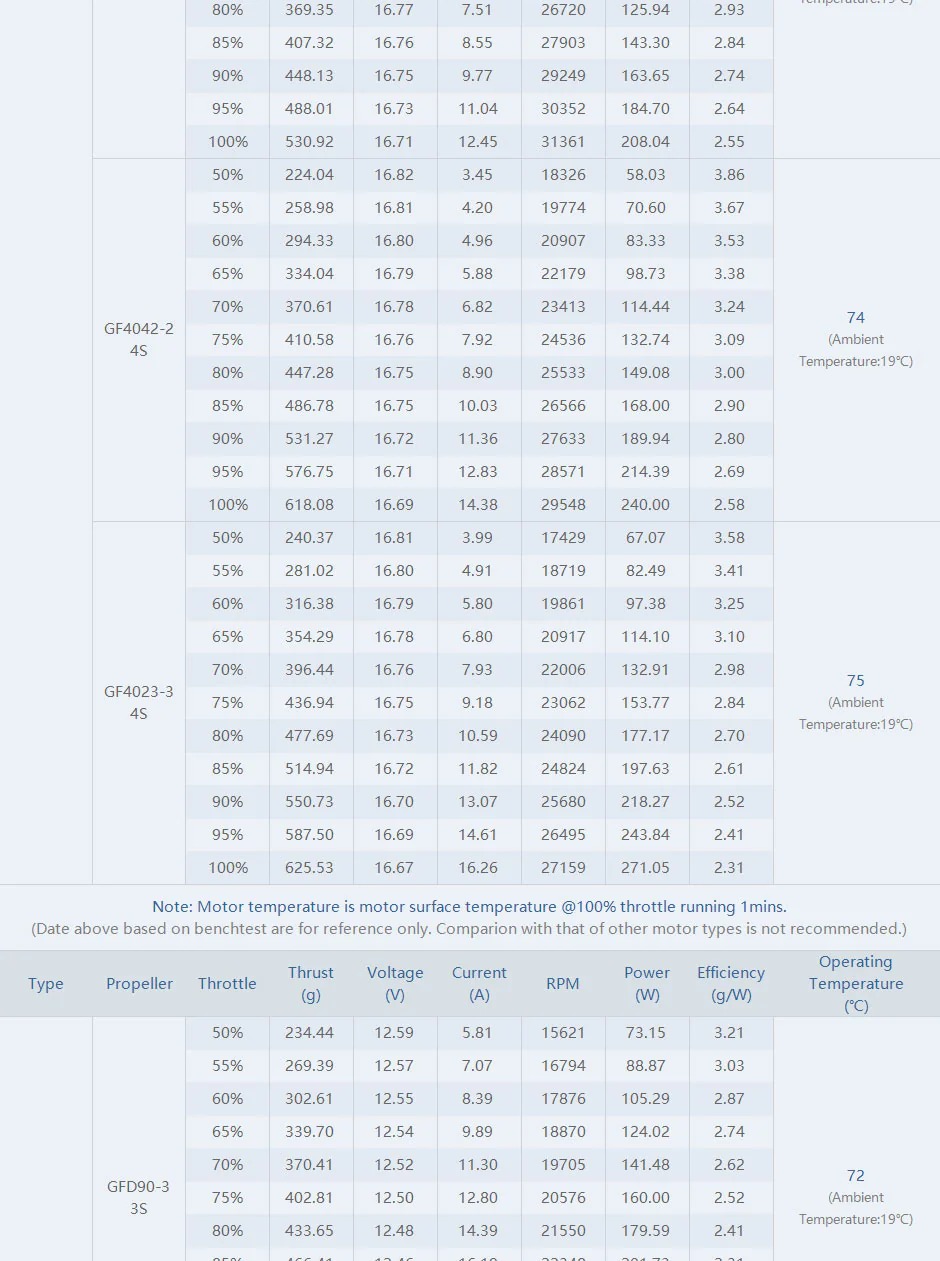Select the Voltage (V) column header

click(x=394, y=984)
